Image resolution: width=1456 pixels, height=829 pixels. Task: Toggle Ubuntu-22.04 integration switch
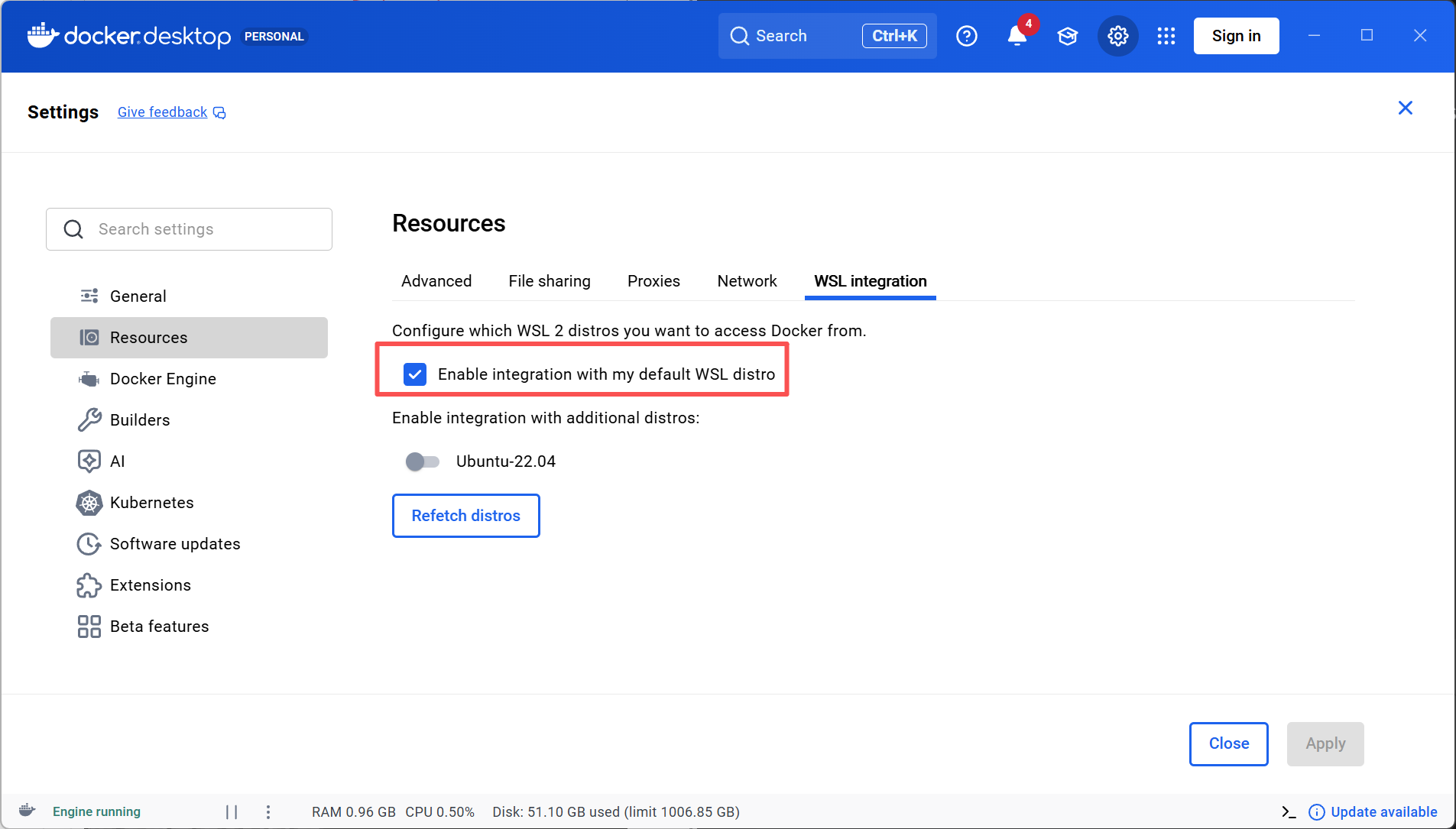(423, 461)
